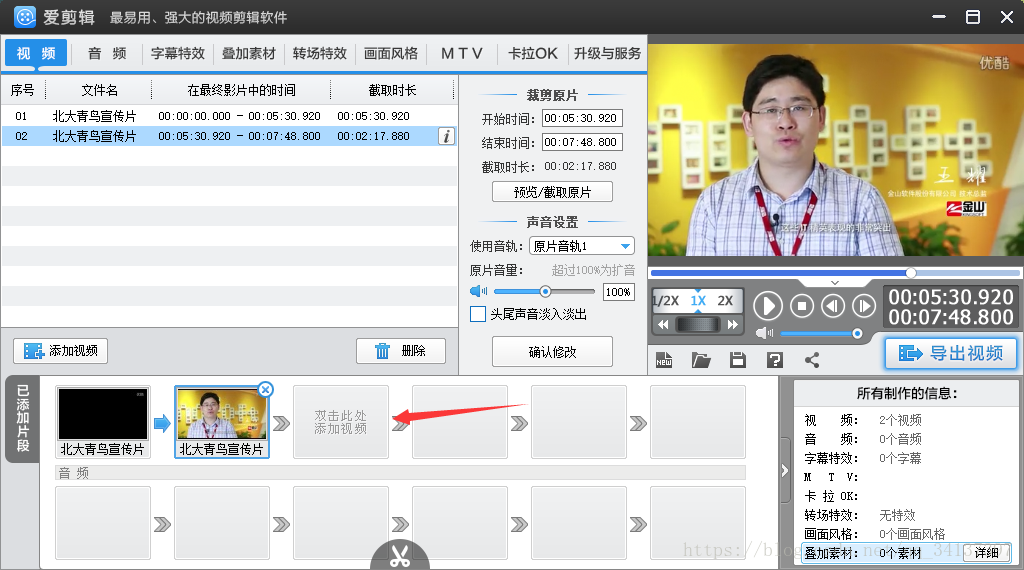Enable 头尾声音淡入淡出 checkbox
This screenshot has height=570, width=1024.
478,314
